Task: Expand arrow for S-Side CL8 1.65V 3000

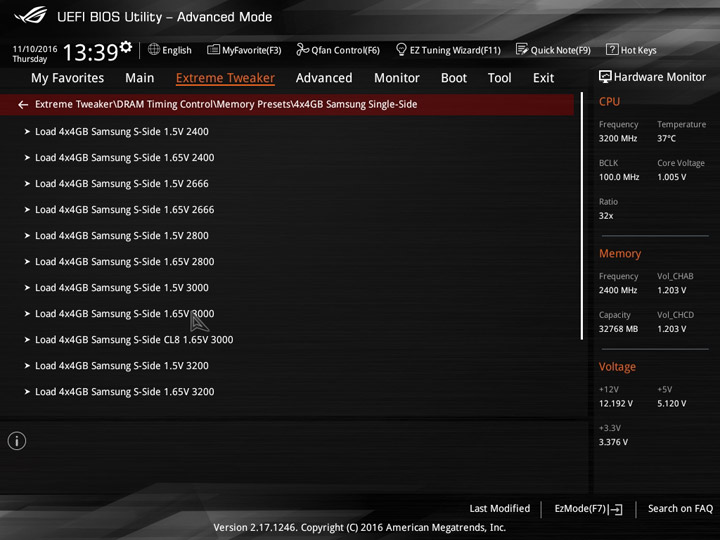Action: [27, 340]
